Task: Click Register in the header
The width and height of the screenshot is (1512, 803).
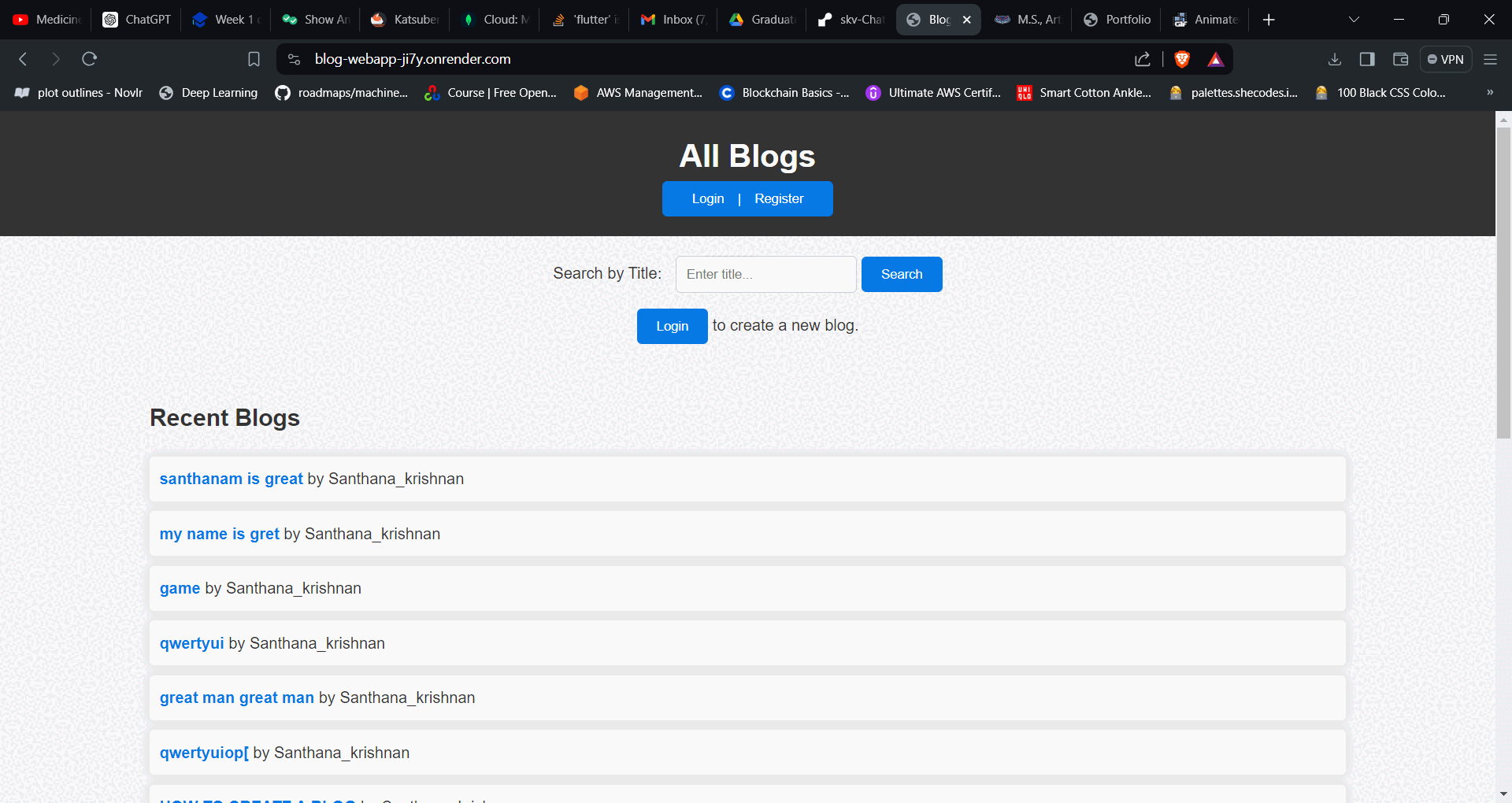Action: [x=779, y=199]
